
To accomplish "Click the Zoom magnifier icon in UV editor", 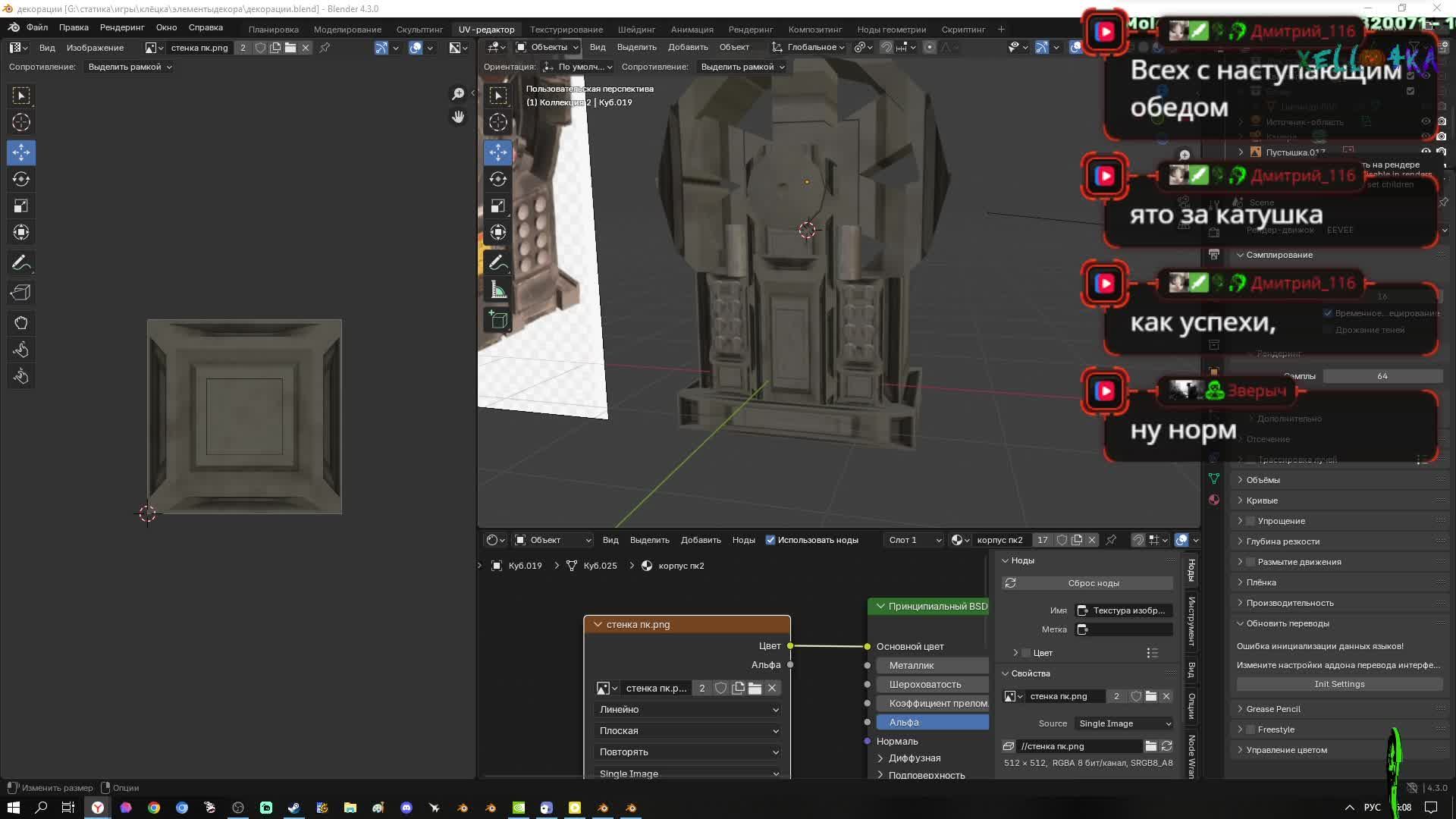I will 458,93.
